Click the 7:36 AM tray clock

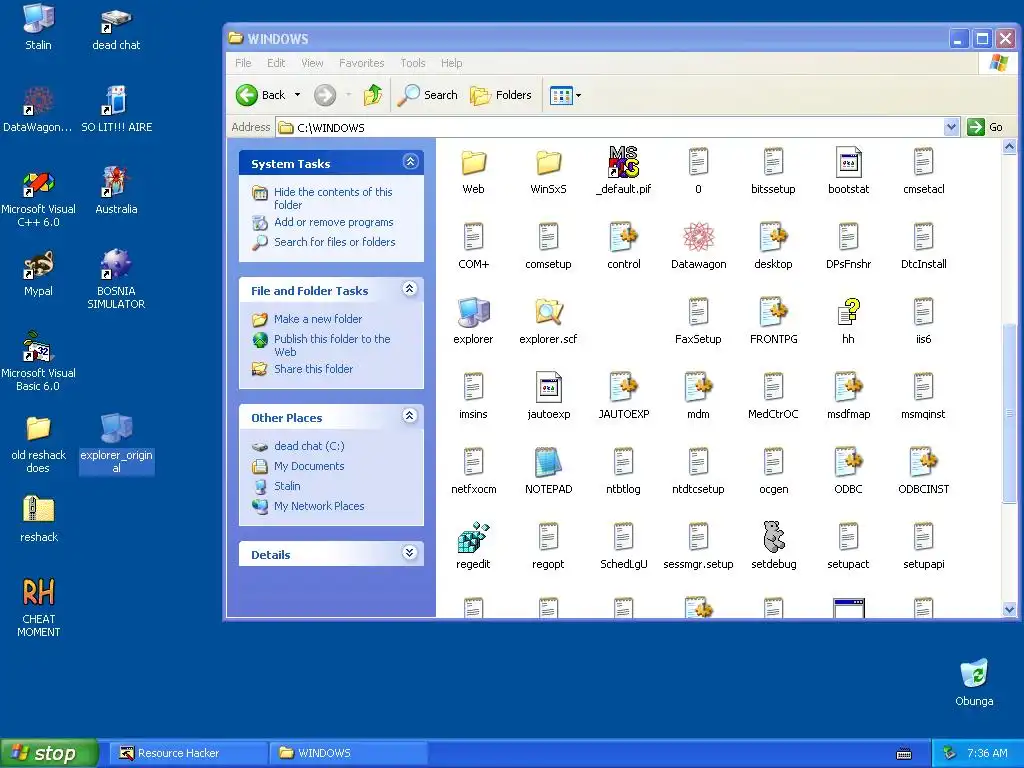[x=987, y=753]
